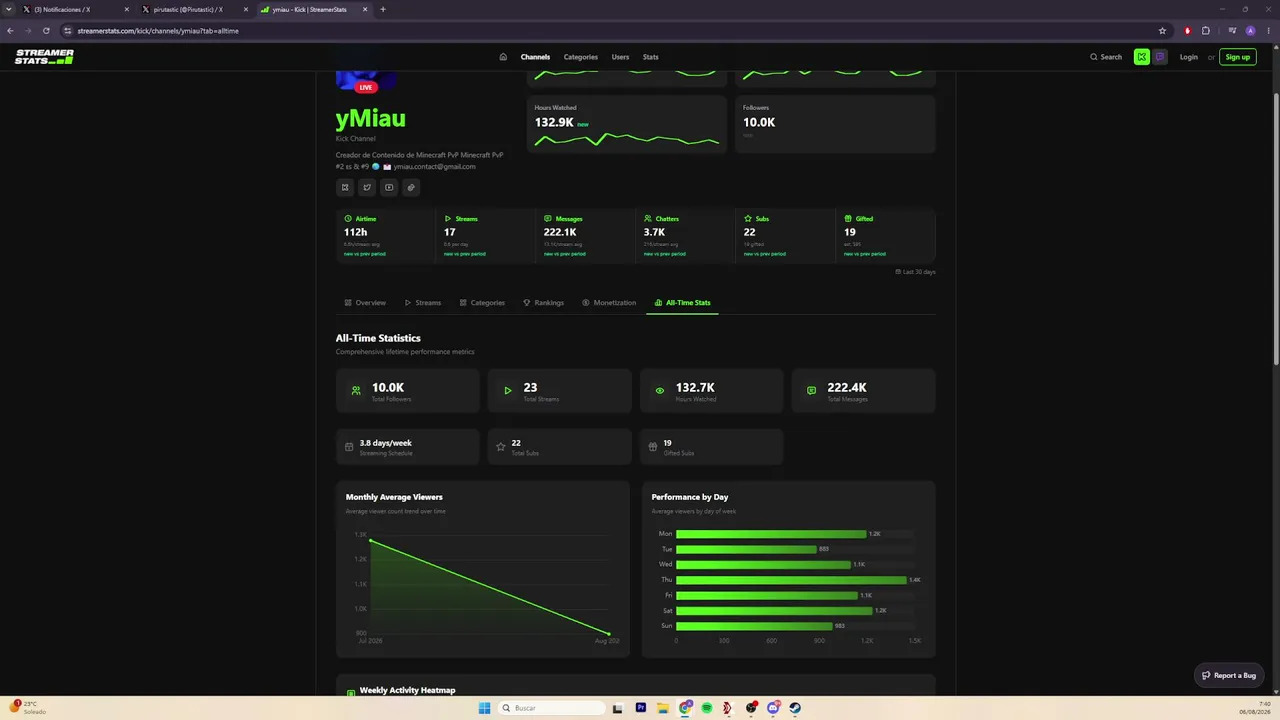Click the Hours Watched 132.9K sparkline card

pyautogui.click(x=627, y=125)
